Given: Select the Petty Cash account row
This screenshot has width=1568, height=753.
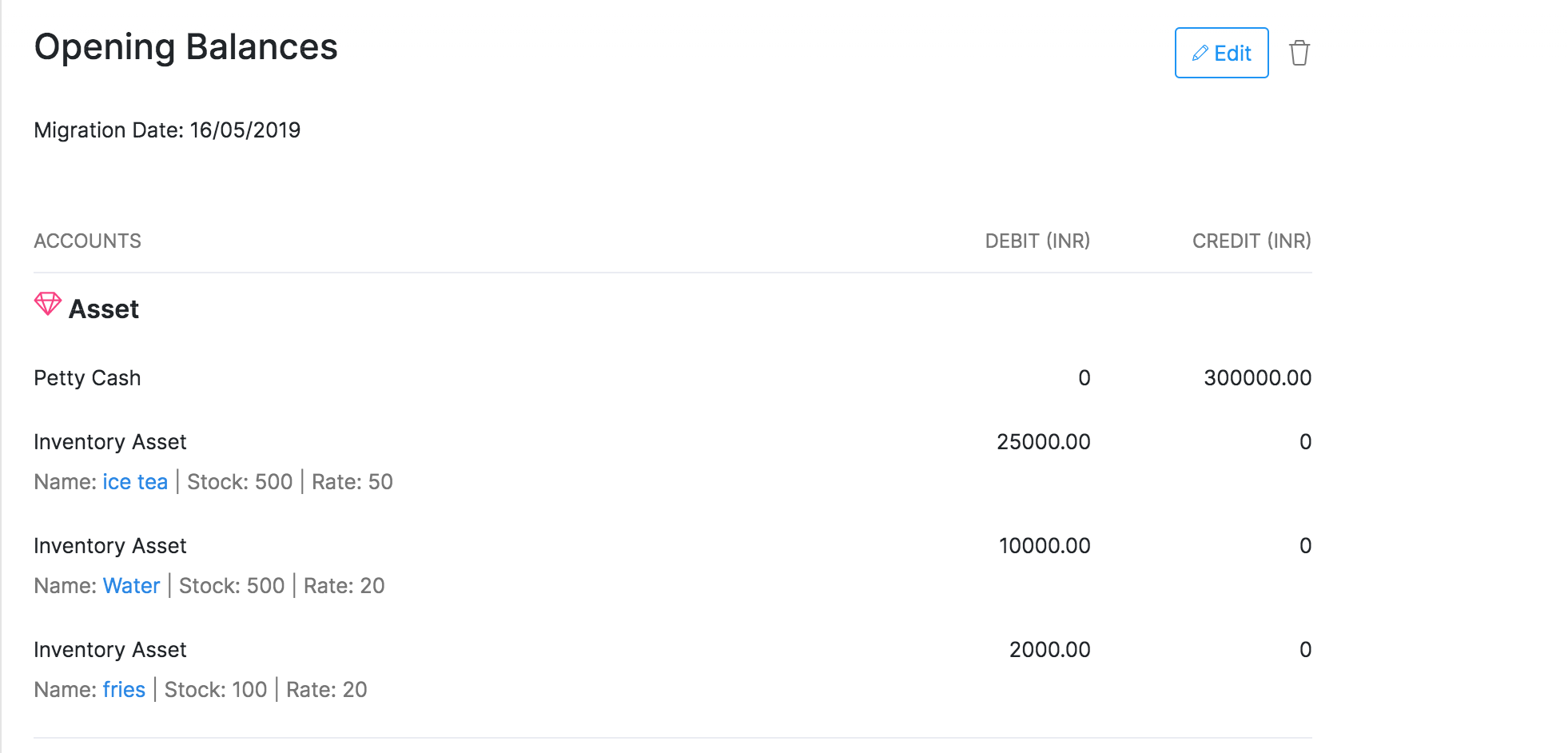Looking at the screenshot, I should [x=87, y=378].
